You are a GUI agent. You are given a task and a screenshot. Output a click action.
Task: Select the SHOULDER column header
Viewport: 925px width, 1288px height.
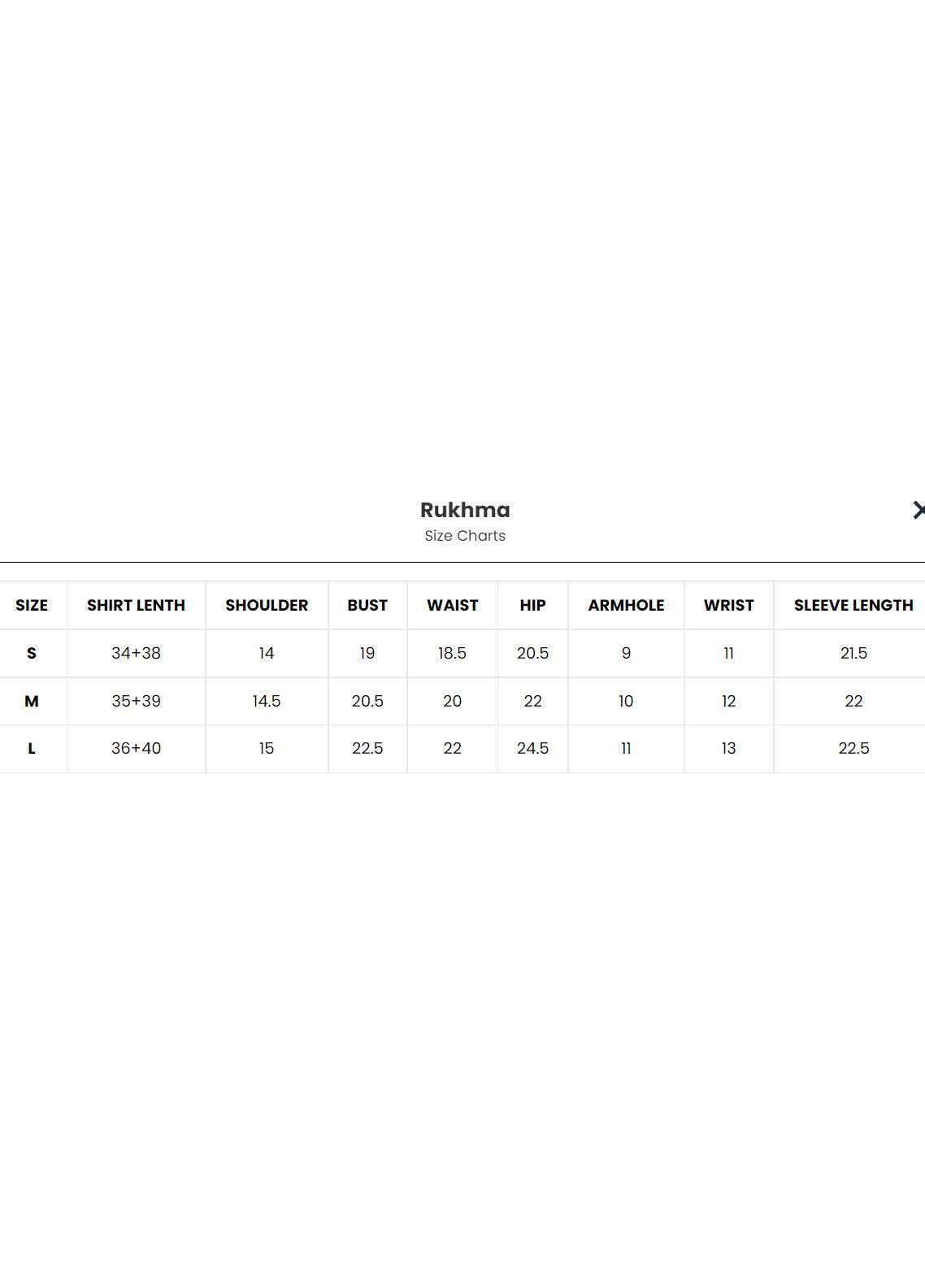[267, 605]
